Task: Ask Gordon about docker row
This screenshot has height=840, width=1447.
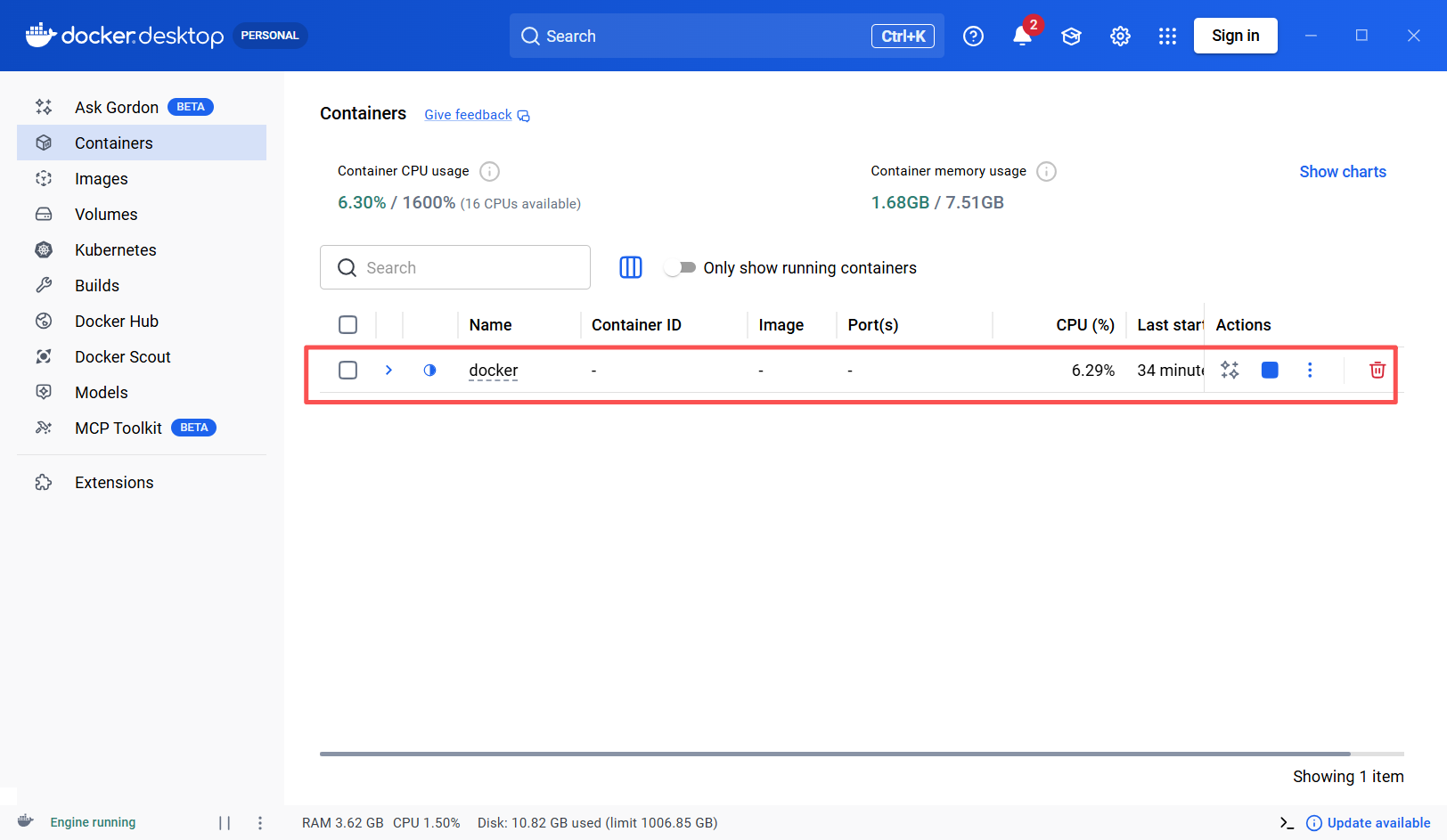Action: 1230,370
